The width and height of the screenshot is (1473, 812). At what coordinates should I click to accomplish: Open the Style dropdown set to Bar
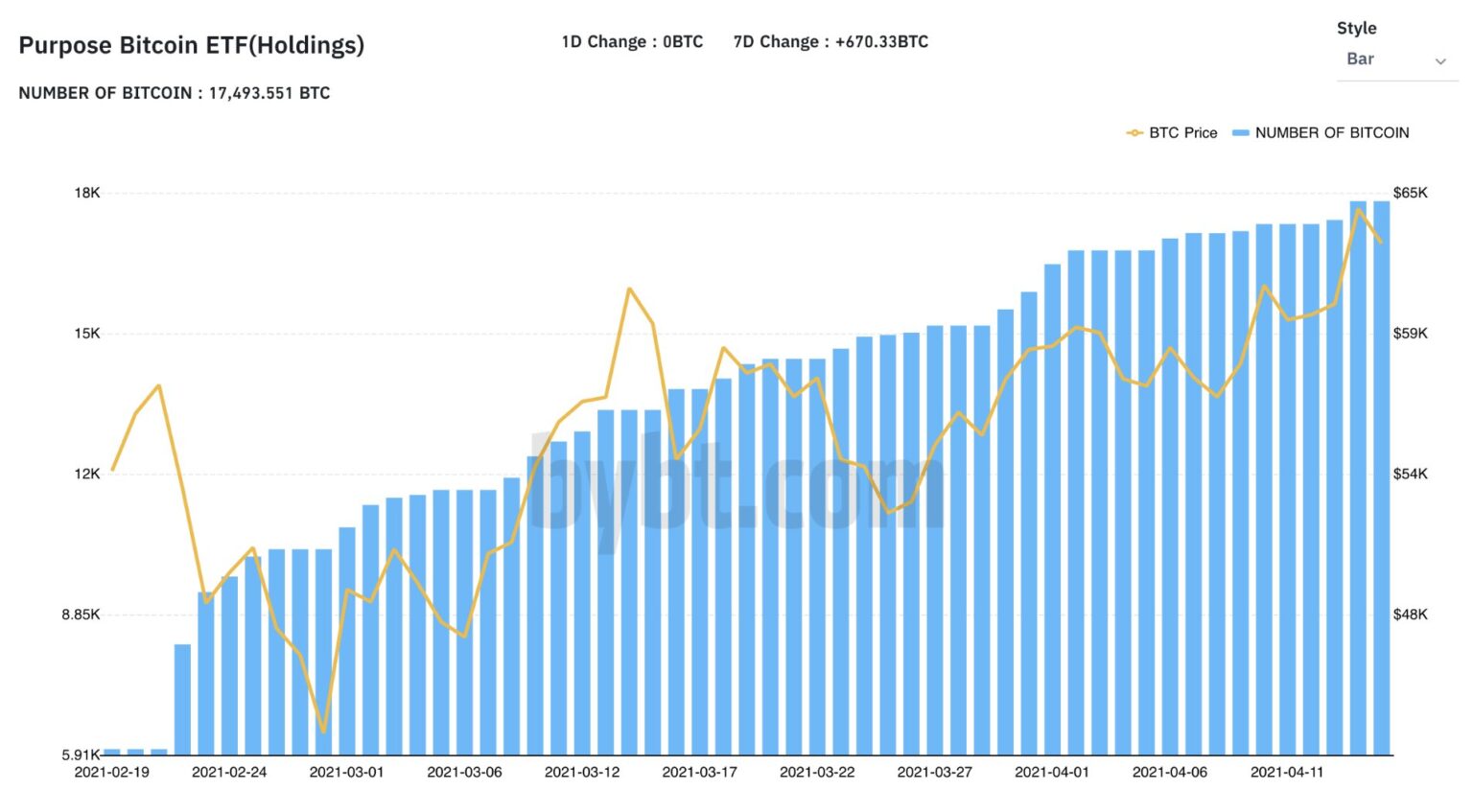point(1397,59)
